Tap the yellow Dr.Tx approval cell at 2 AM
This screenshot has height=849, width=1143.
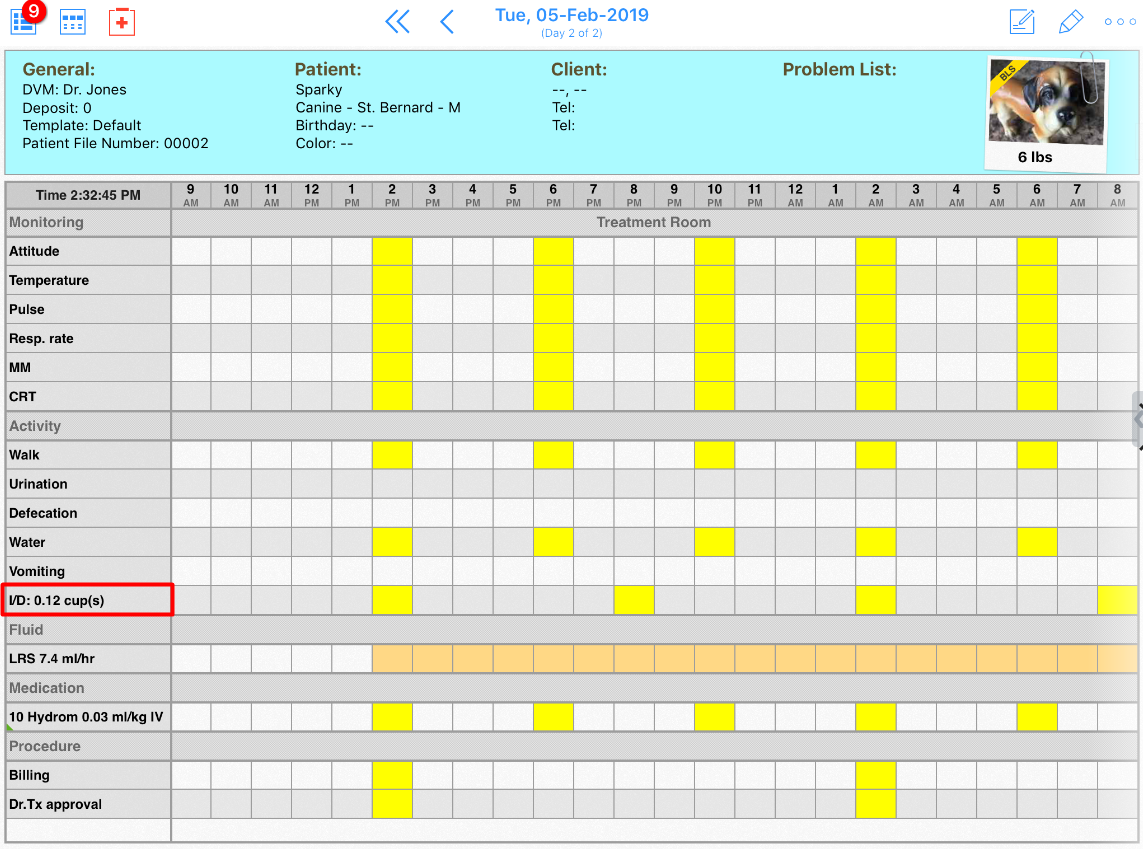point(875,805)
